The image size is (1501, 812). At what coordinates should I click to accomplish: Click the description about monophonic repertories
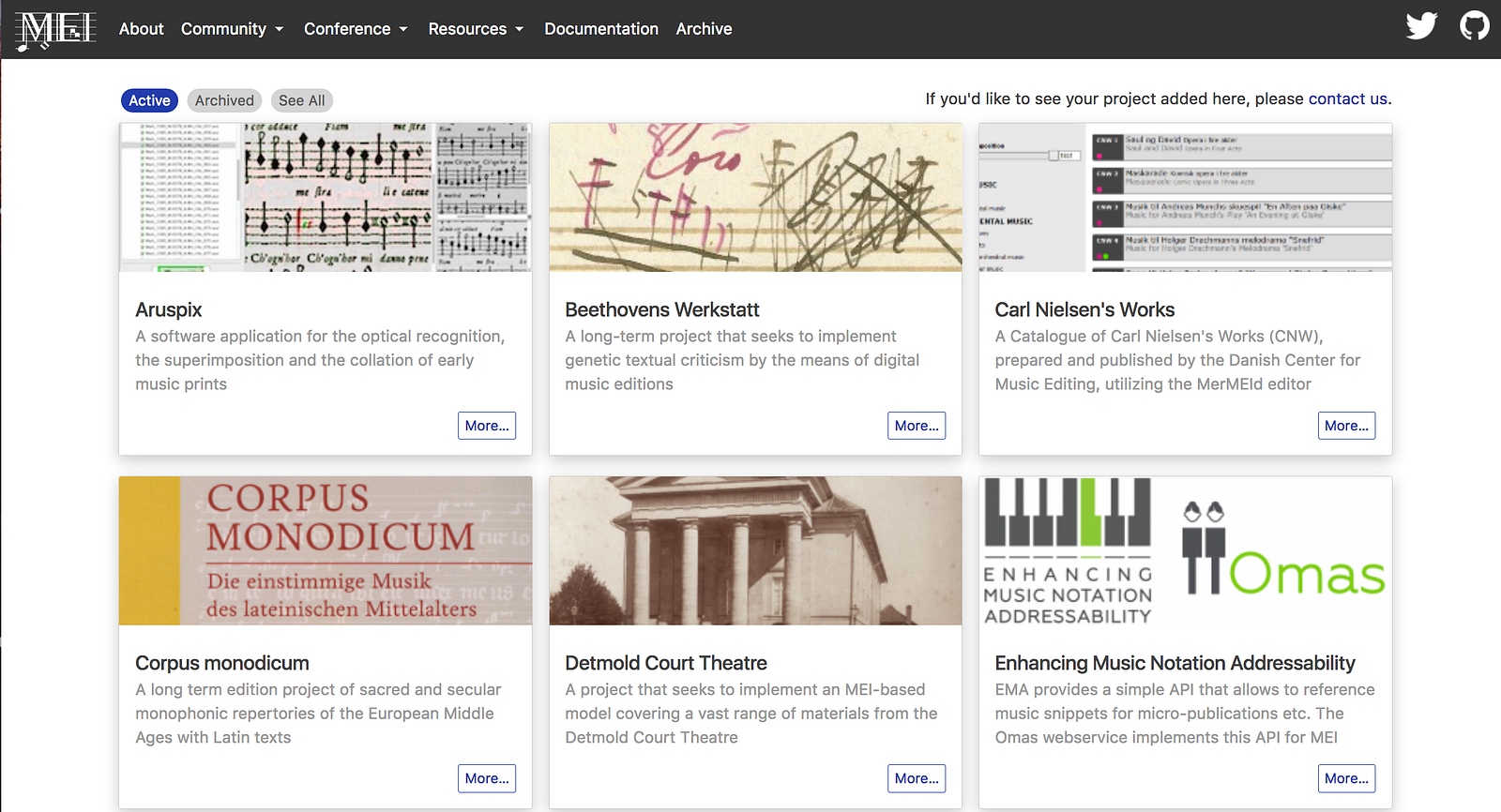318,714
